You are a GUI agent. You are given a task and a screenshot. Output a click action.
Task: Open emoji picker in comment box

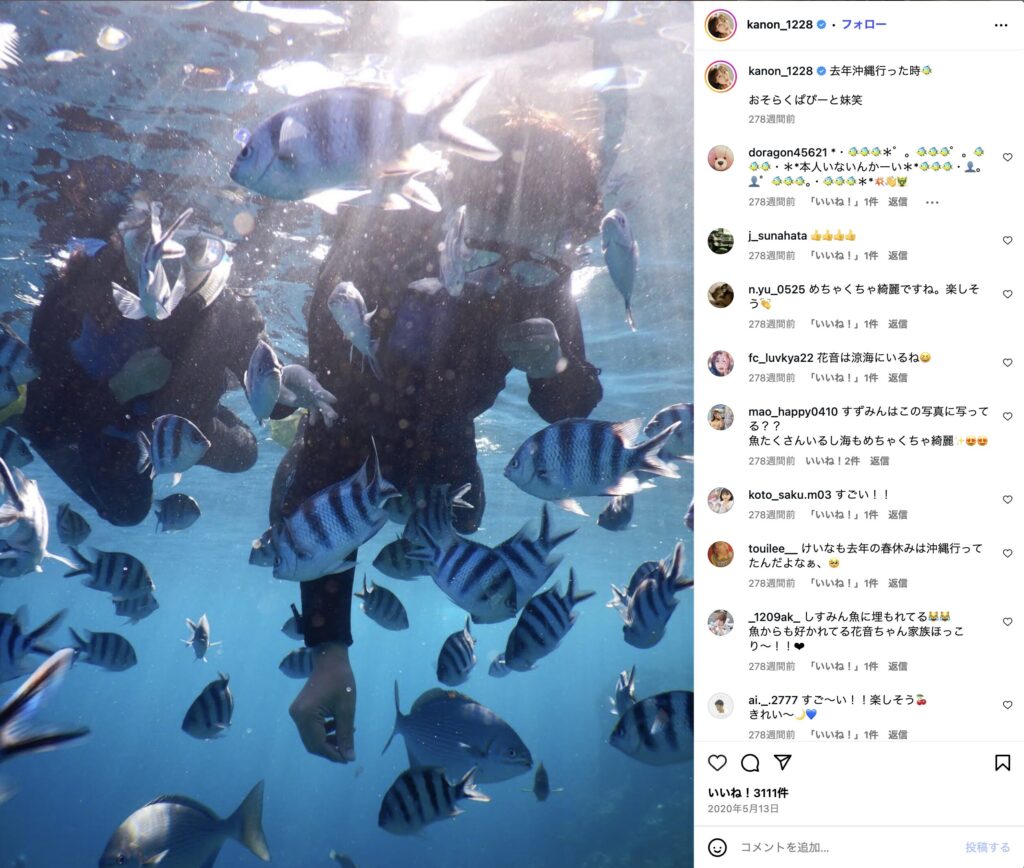(x=717, y=847)
